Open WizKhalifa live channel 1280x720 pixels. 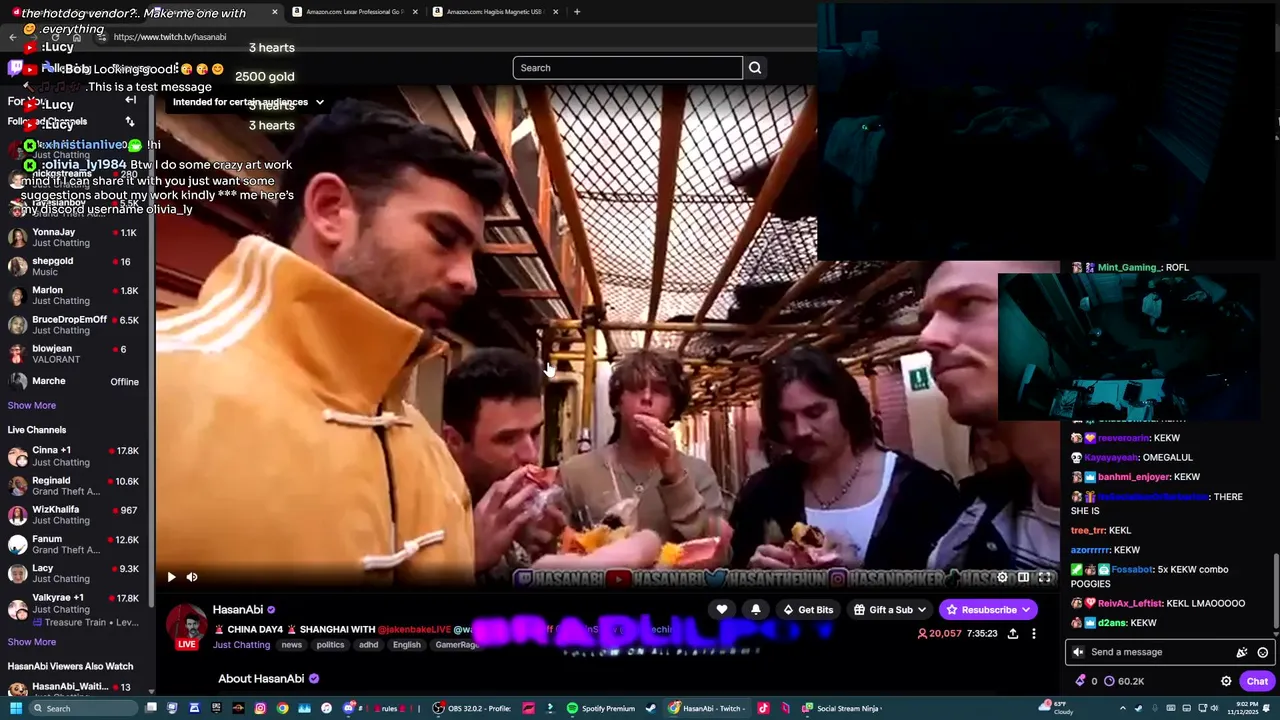click(76, 515)
